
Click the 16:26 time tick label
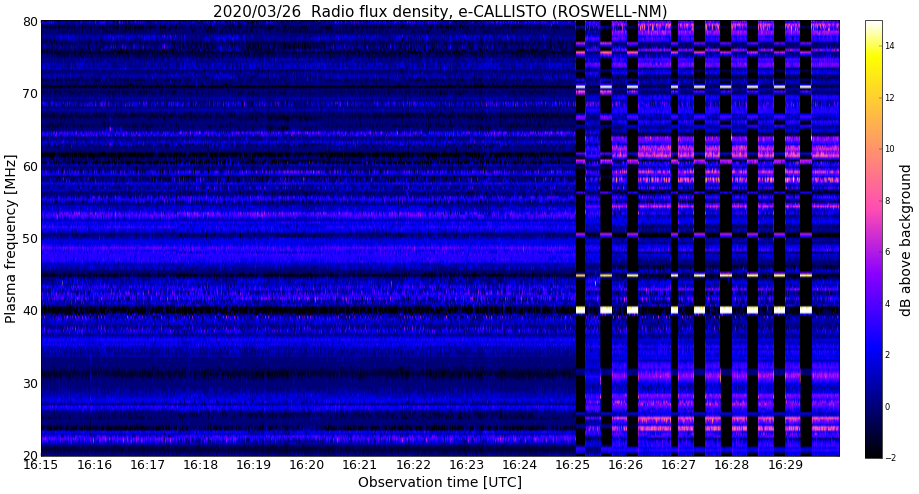pos(626,465)
